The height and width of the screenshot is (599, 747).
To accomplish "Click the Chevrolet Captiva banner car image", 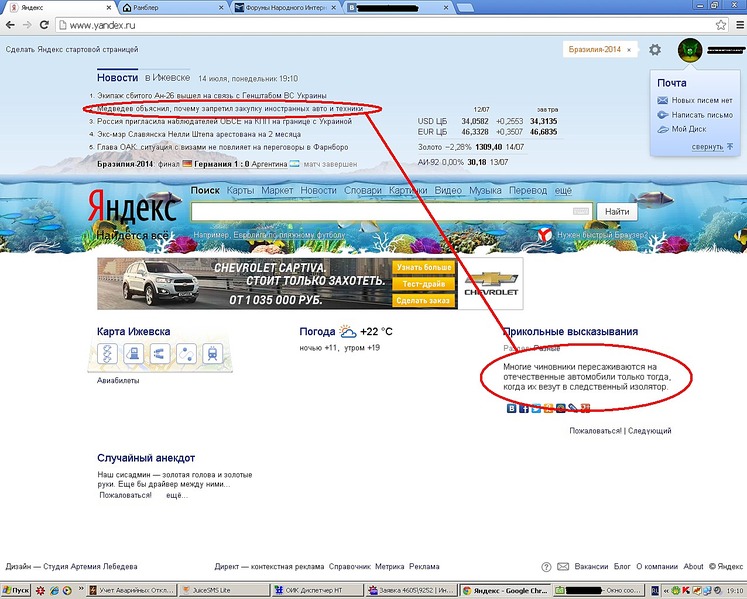I will pyautogui.click(x=161, y=283).
